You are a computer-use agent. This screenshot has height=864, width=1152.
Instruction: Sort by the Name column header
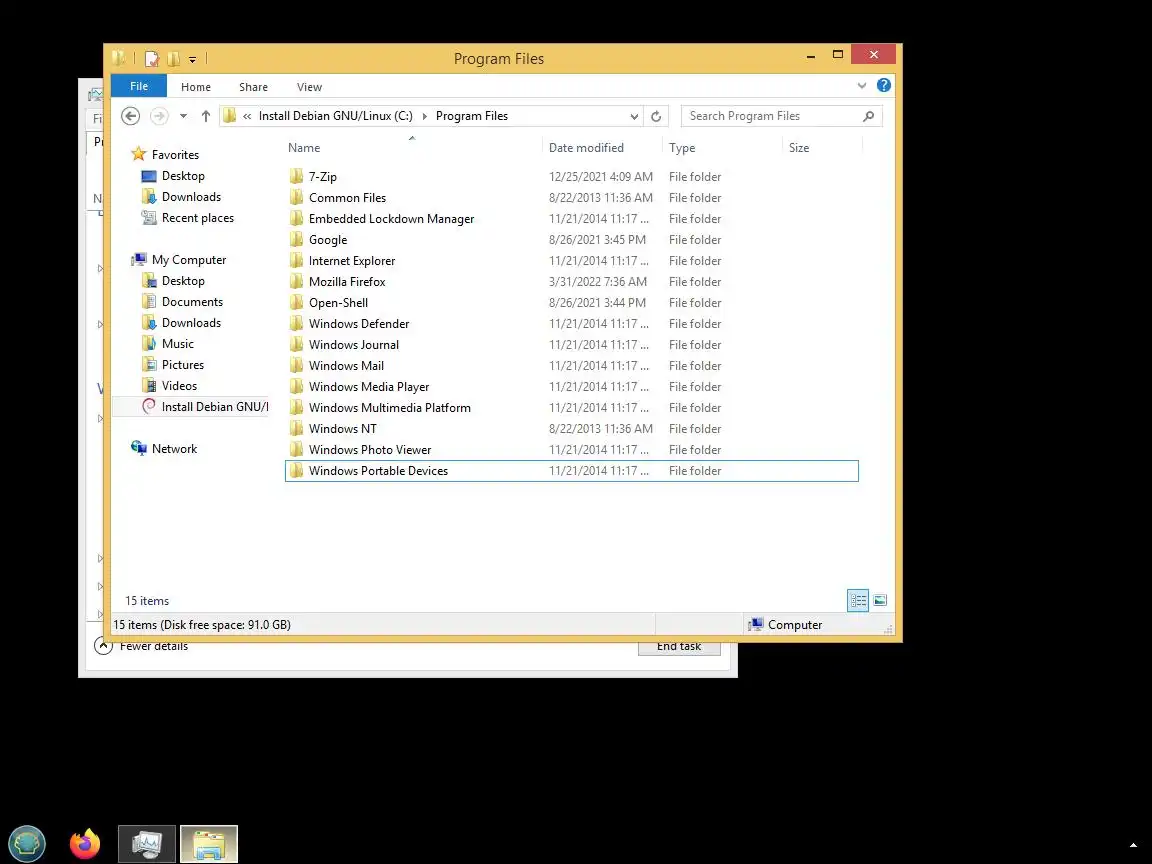point(304,148)
